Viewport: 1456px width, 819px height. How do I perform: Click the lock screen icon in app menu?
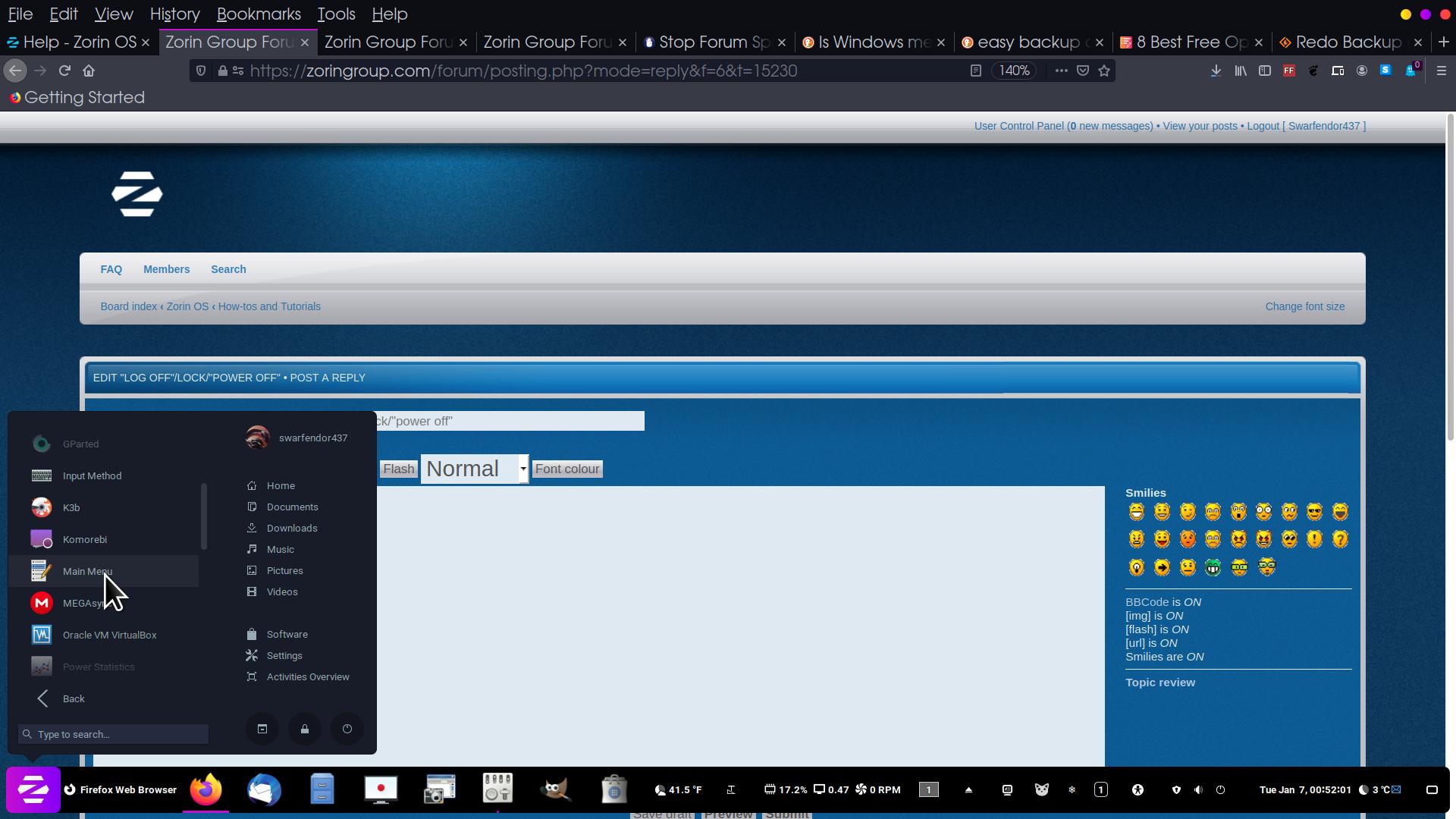305,729
